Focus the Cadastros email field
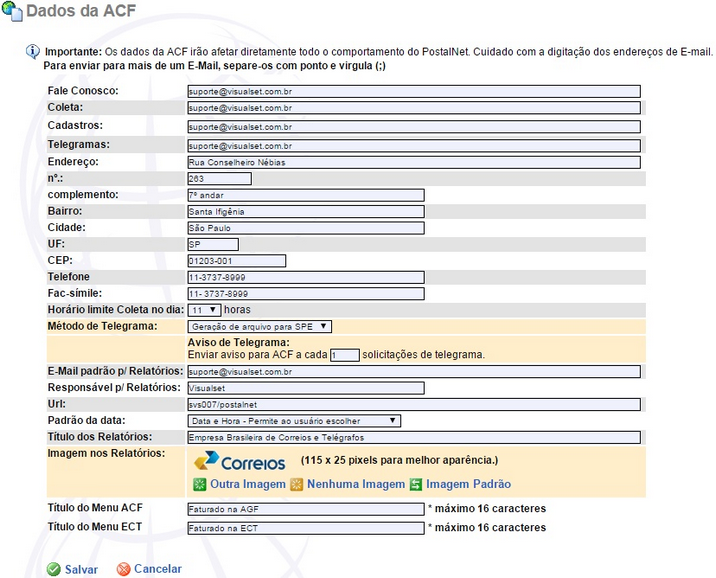Image resolution: width=716 pixels, height=578 pixels. 414,127
